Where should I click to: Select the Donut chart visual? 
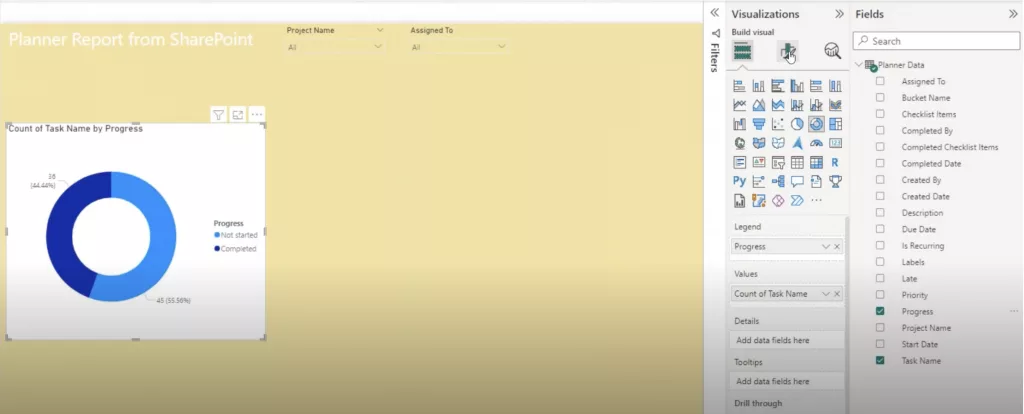point(816,124)
